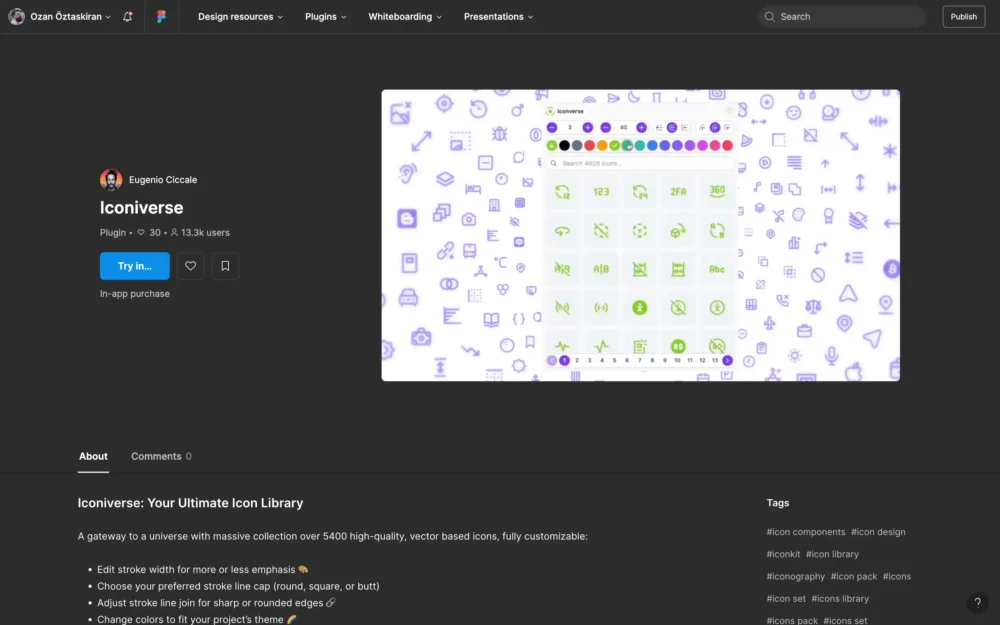Save Iconiverse with the bookmark button
The image size is (1000, 625).
225,266
